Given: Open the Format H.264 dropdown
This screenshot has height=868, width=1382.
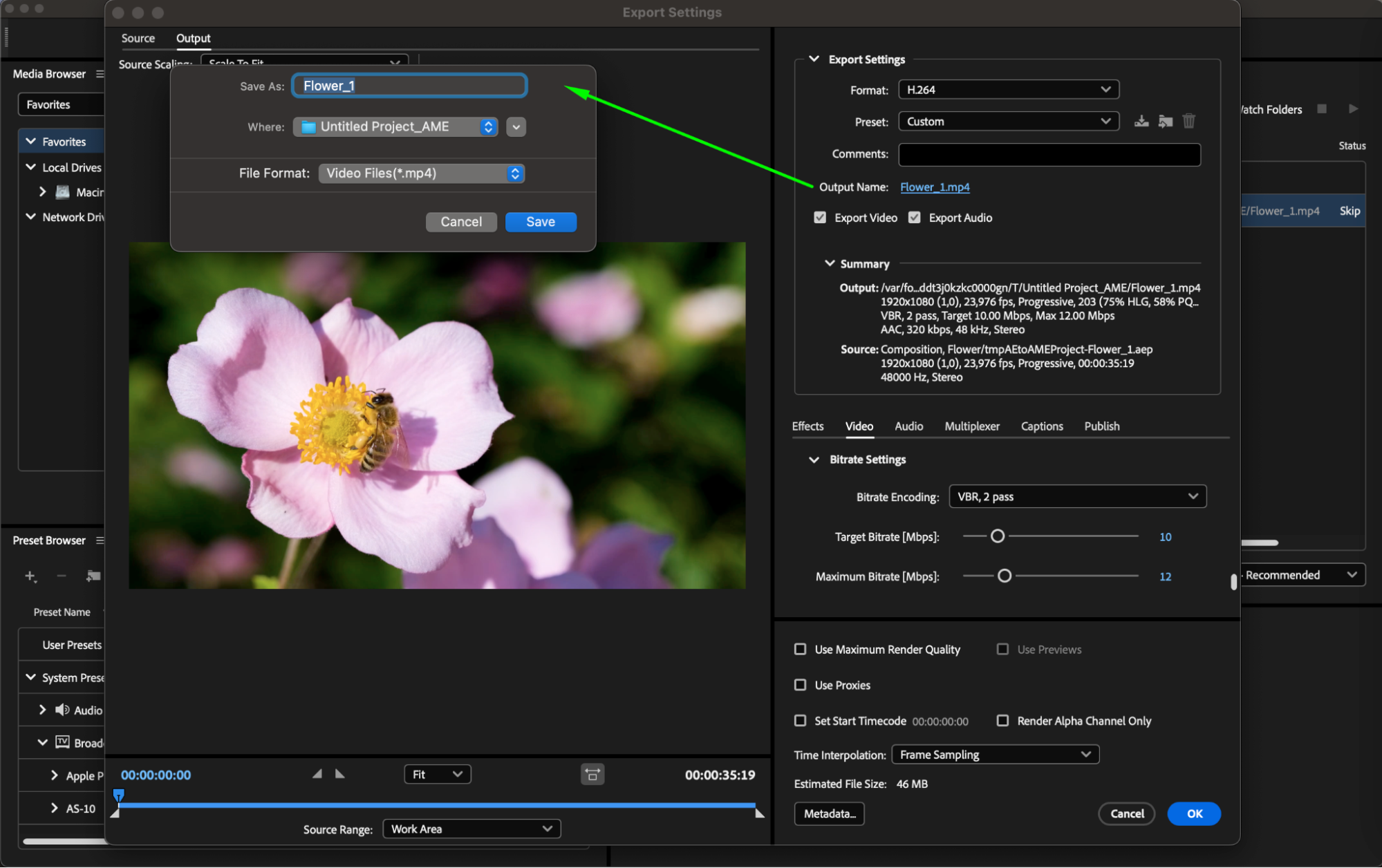Looking at the screenshot, I should tap(1008, 90).
